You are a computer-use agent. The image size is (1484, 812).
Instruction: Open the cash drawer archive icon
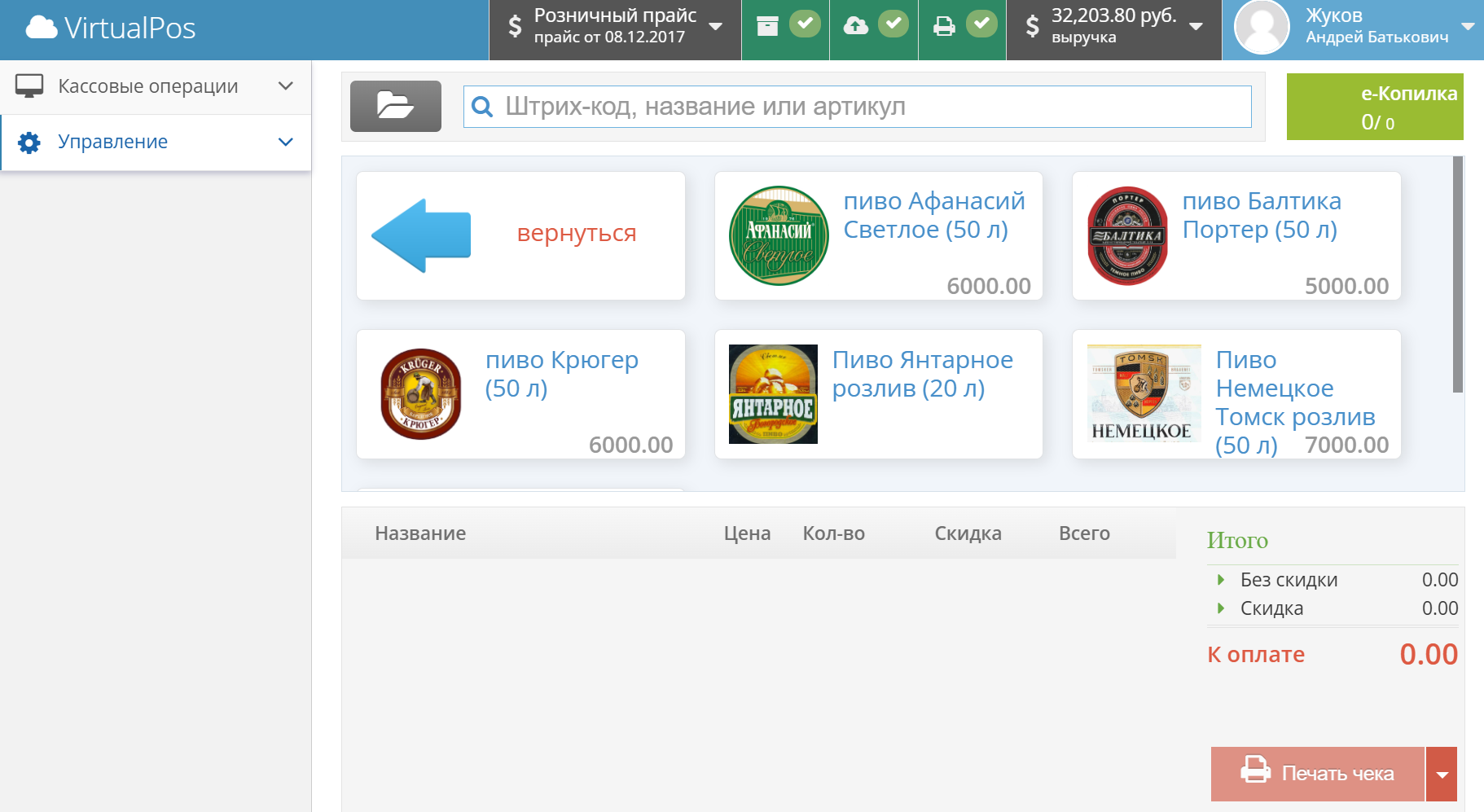[767, 26]
